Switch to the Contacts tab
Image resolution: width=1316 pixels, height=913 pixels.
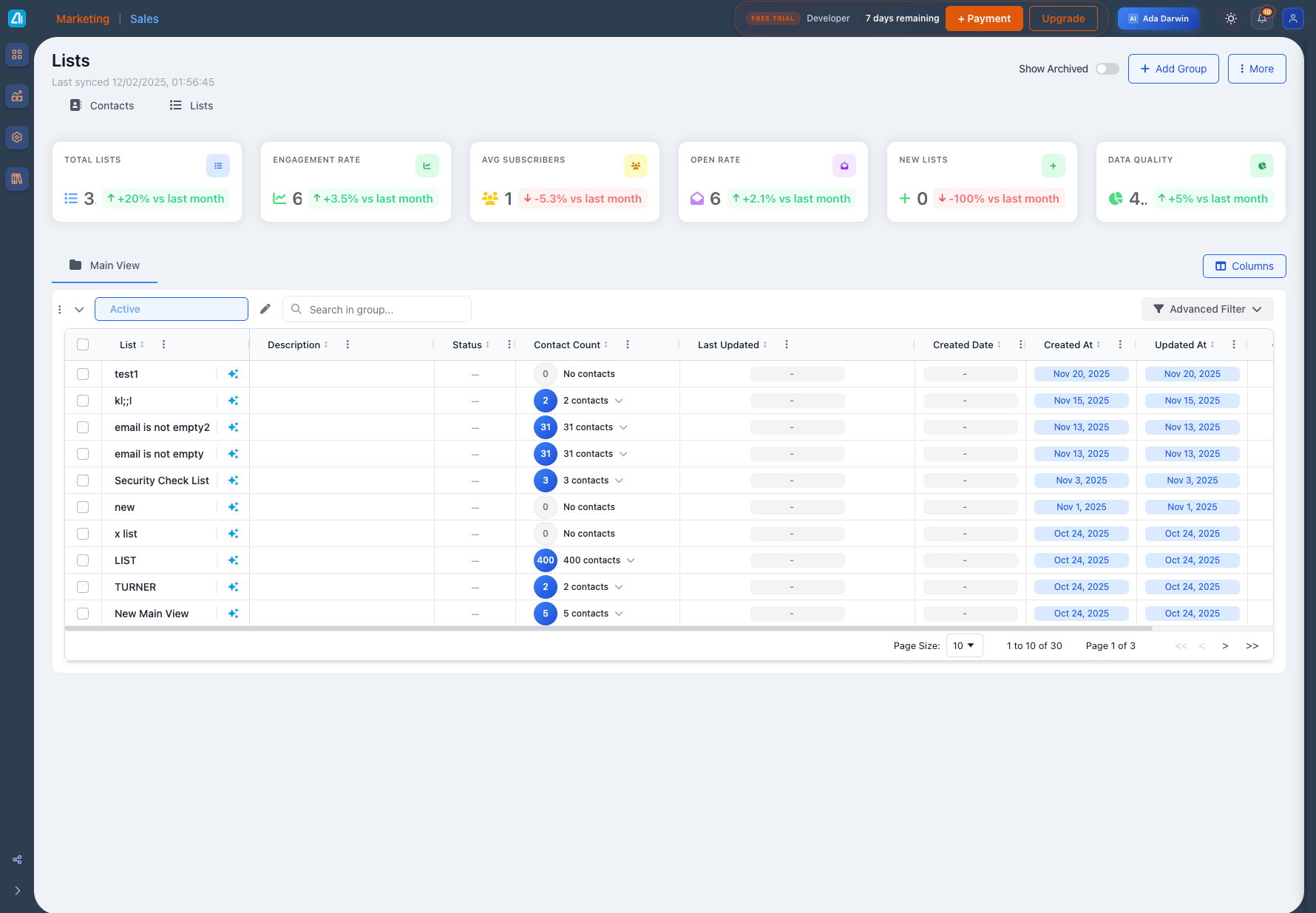102,106
